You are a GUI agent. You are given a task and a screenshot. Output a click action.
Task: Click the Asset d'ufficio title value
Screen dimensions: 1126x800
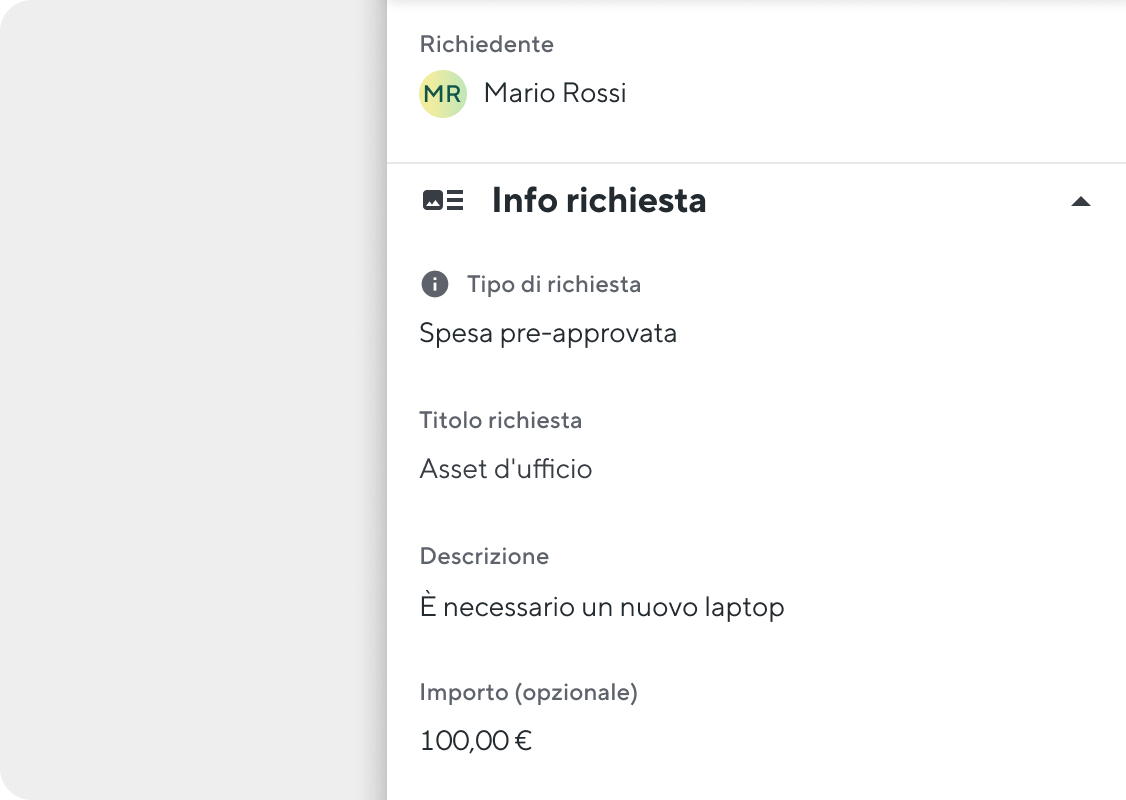(x=506, y=469)
